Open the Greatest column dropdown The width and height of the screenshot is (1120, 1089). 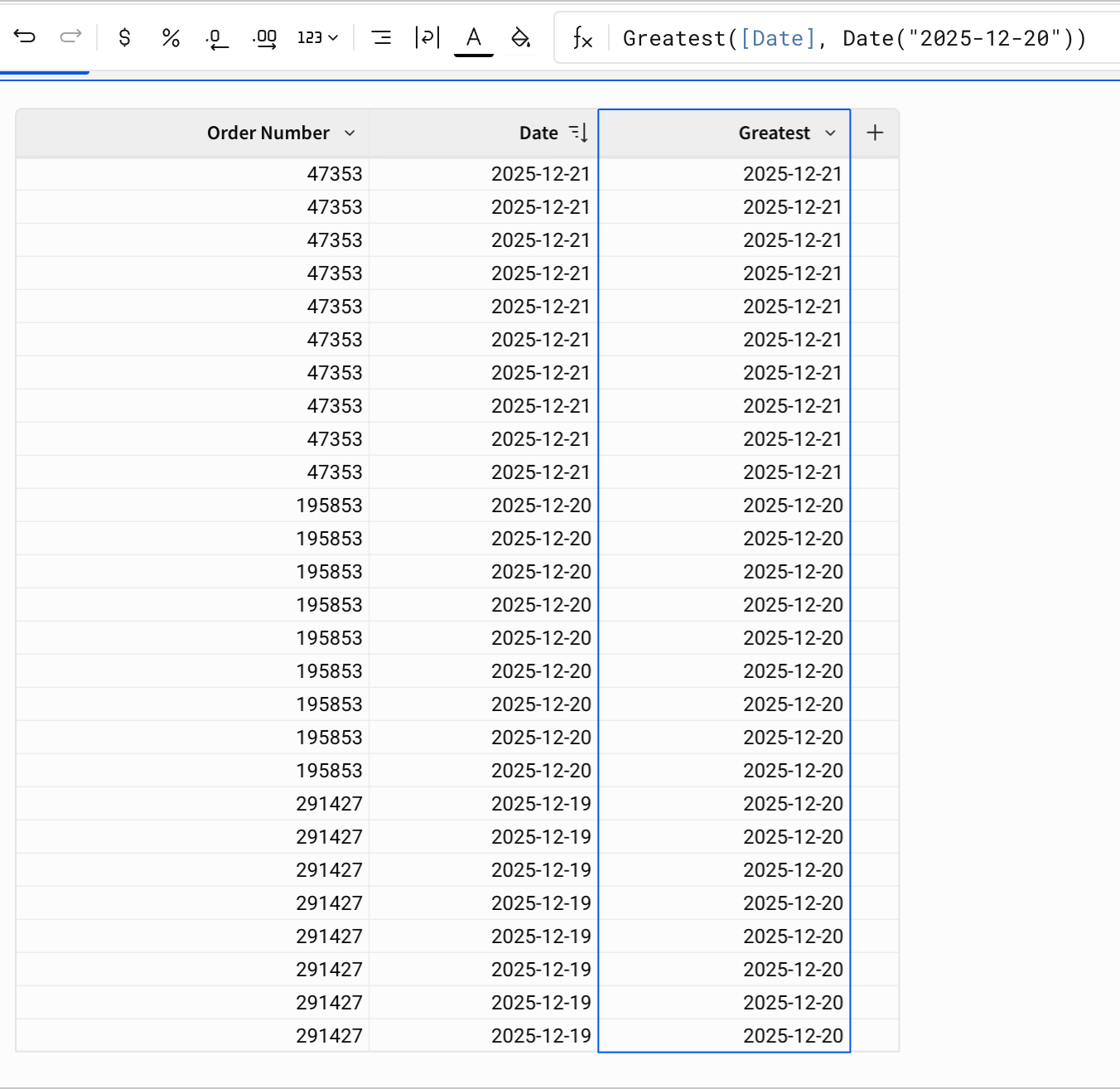(x=830, y=133)
